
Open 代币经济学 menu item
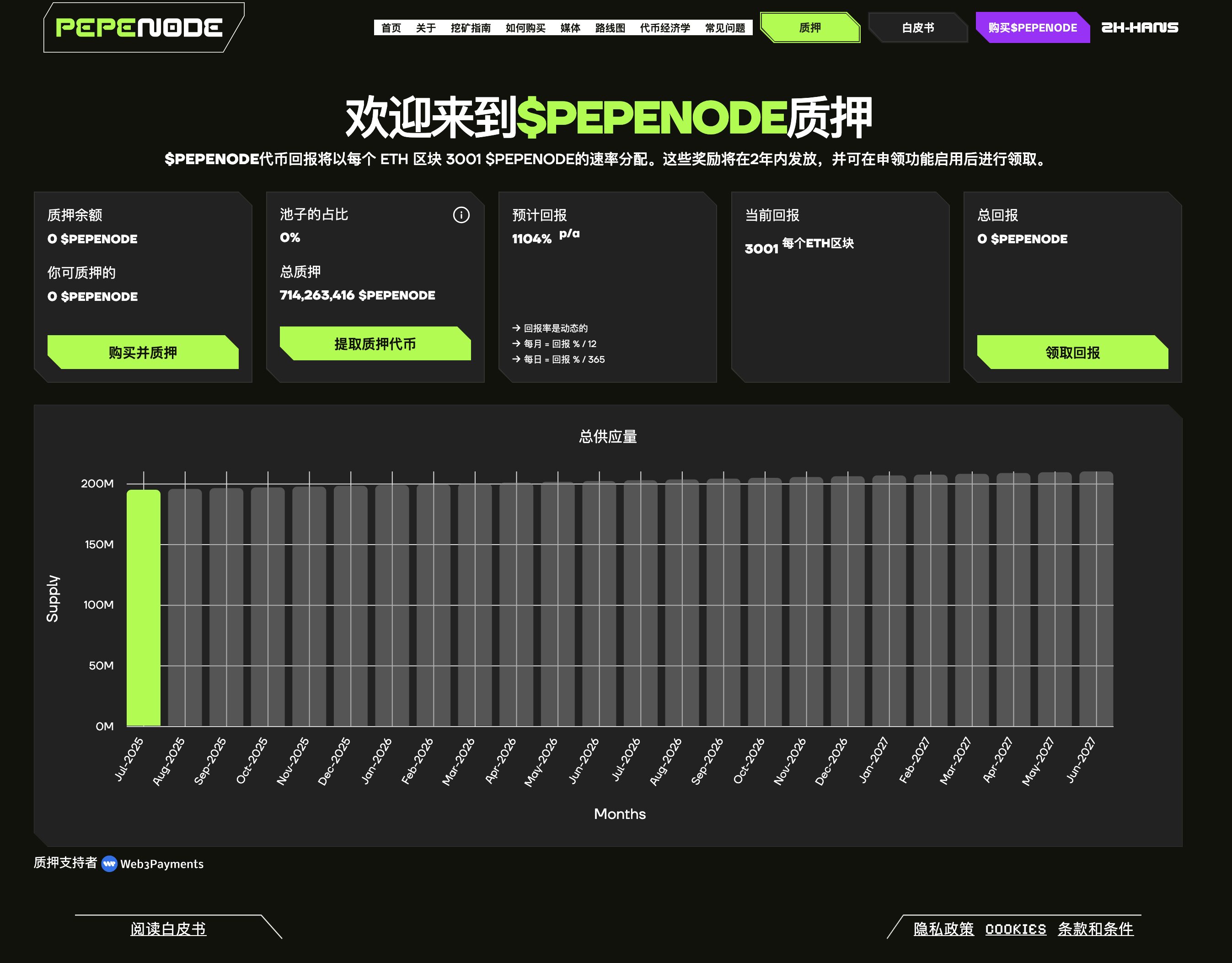coord(664,28)
